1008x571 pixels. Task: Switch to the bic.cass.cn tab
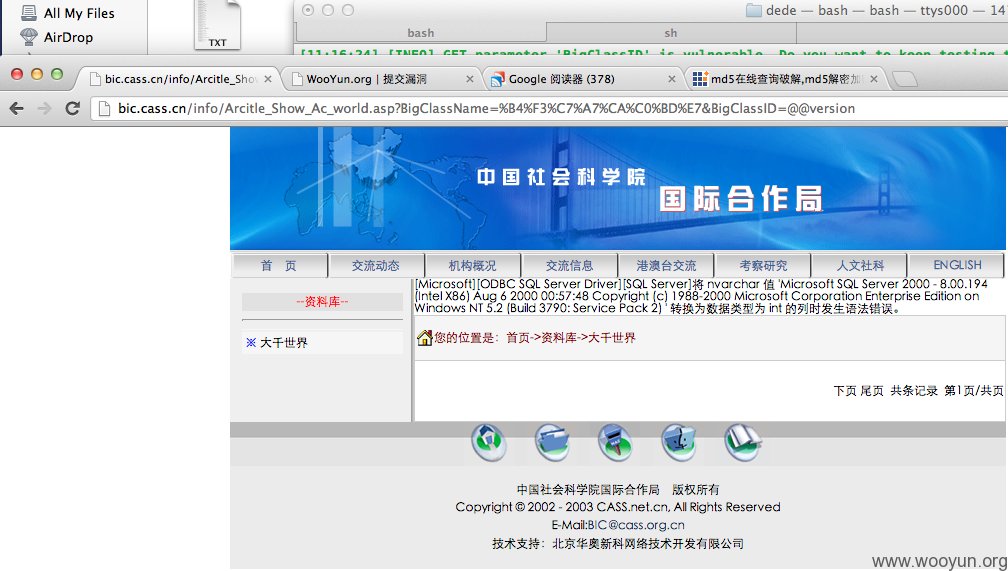click(178, 79)
